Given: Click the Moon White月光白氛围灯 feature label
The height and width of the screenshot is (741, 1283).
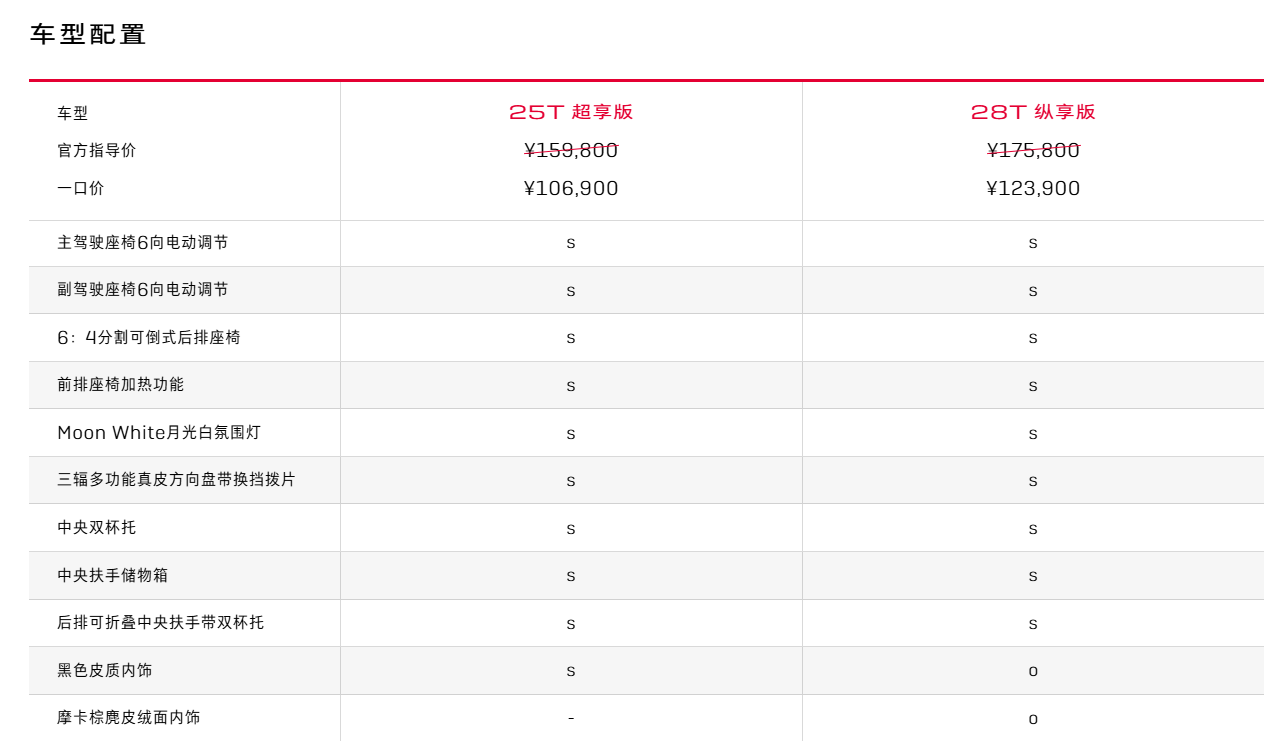Looking at the screenshot, I should pyautogui.click(x=159, y=433).
